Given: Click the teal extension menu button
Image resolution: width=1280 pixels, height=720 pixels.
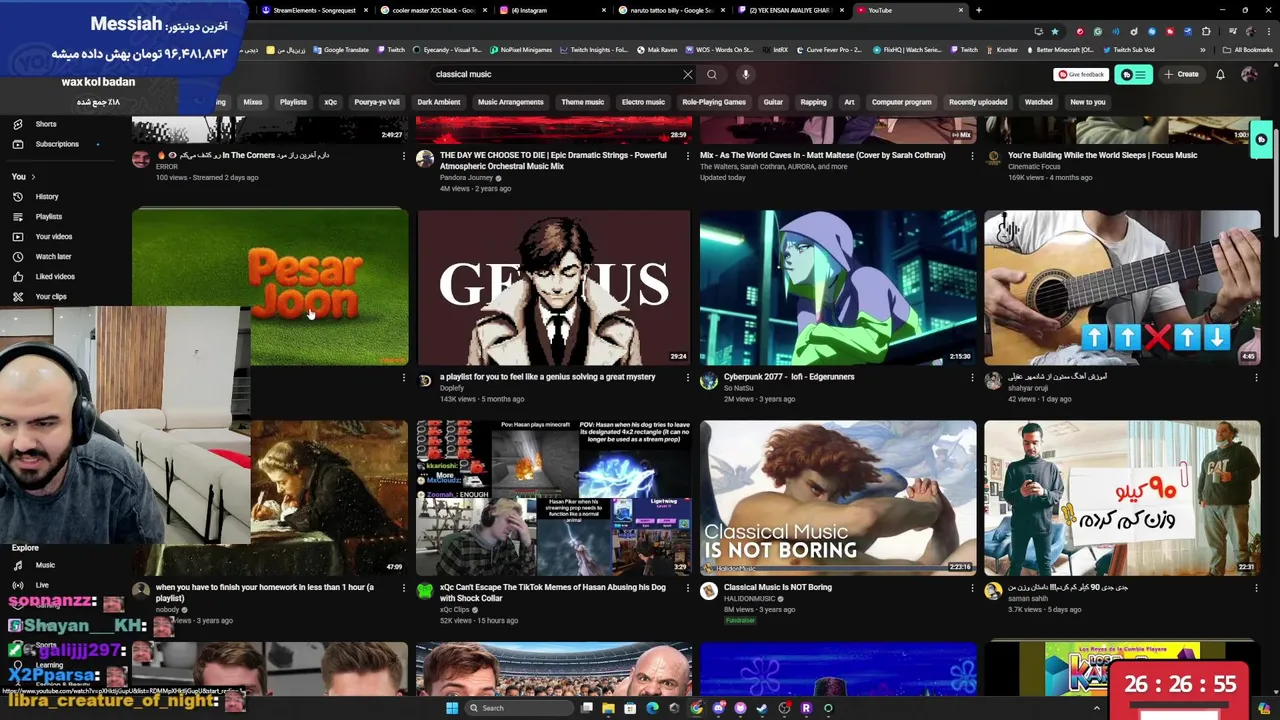Looking at the screenshot, I should point(1133,74).
